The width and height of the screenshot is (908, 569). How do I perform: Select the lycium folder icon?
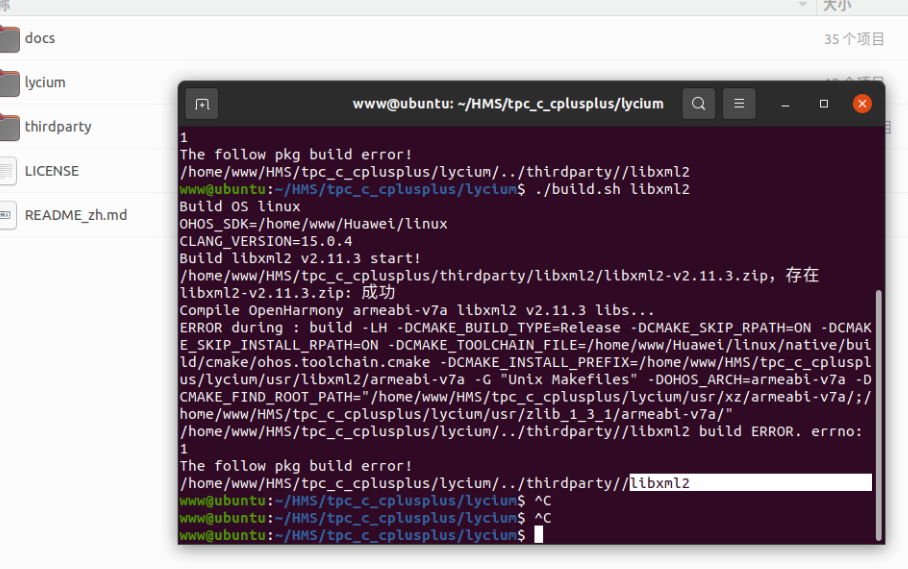click(x=9, y=83)
